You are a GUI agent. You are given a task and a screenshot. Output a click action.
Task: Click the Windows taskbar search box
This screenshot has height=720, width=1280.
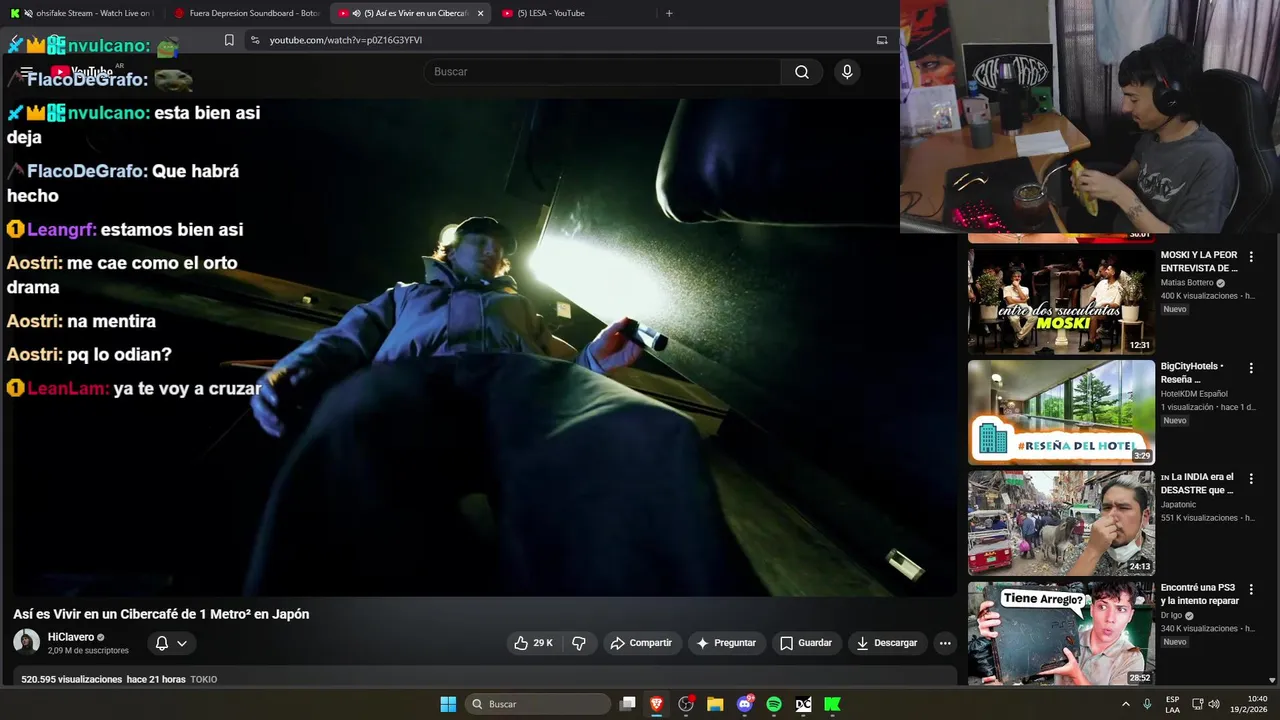coord(539,704)
